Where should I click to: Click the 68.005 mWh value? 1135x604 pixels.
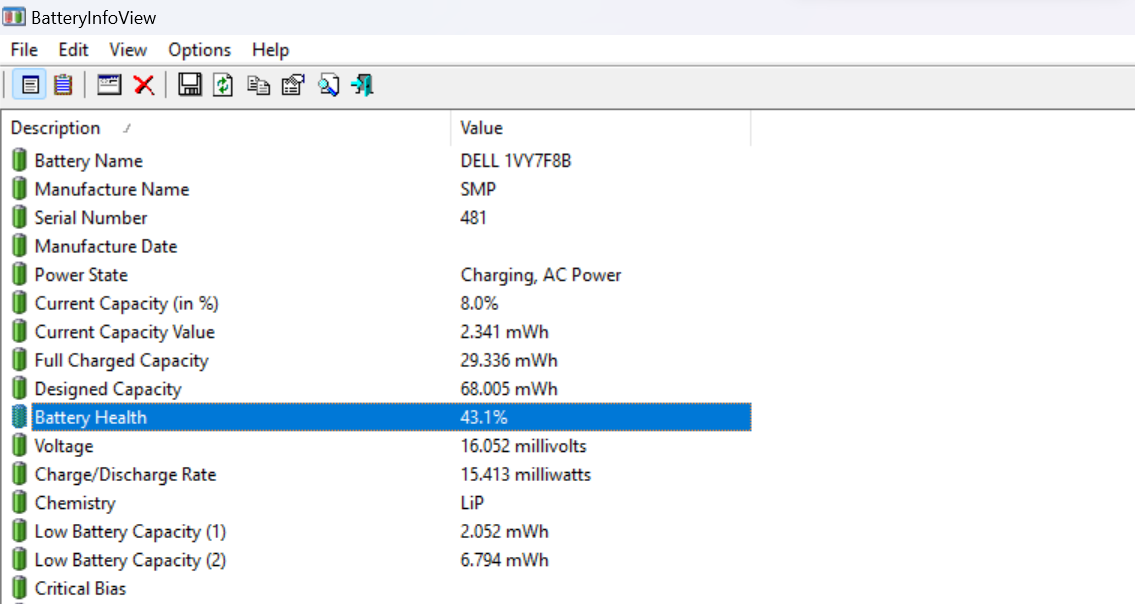point(509,389)
